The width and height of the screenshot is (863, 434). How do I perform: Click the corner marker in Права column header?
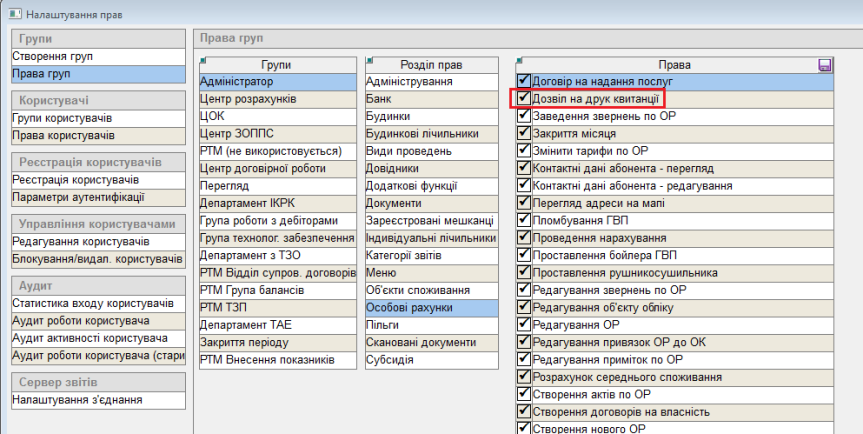520,61
